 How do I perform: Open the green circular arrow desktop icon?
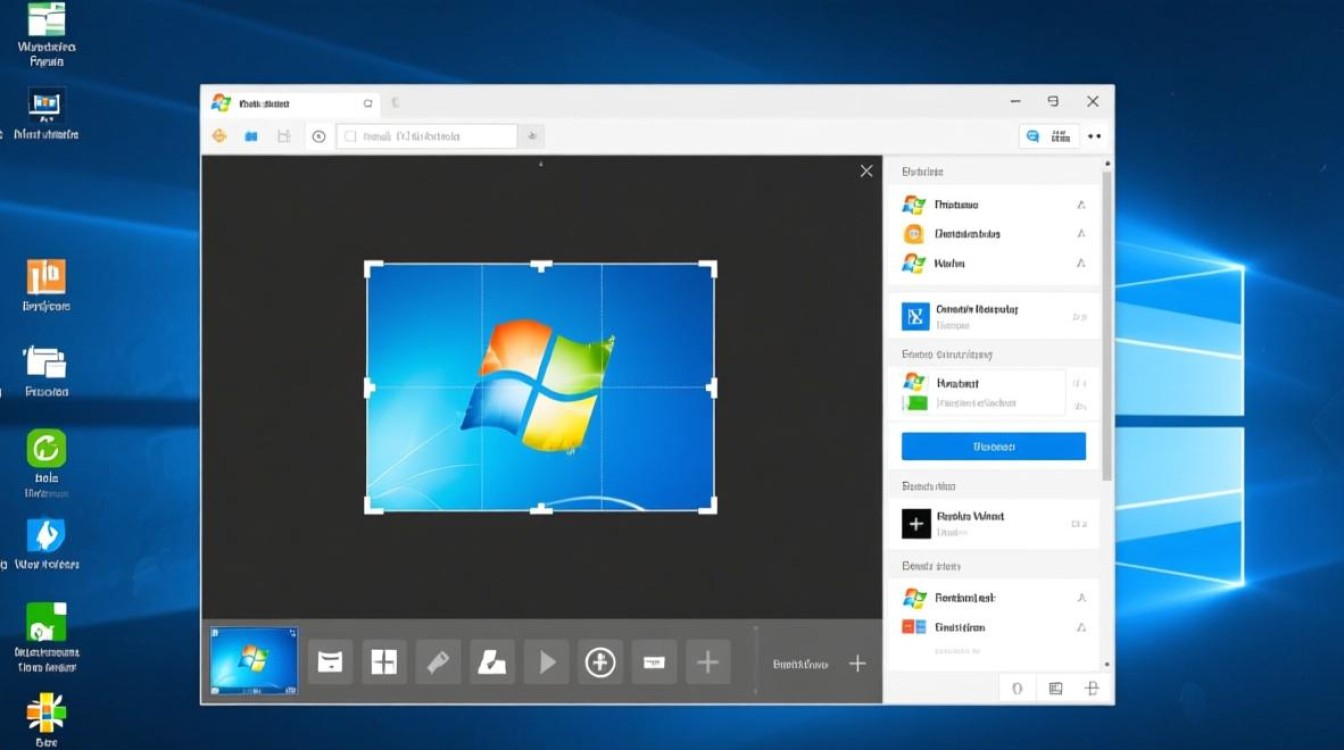(46, 449)
